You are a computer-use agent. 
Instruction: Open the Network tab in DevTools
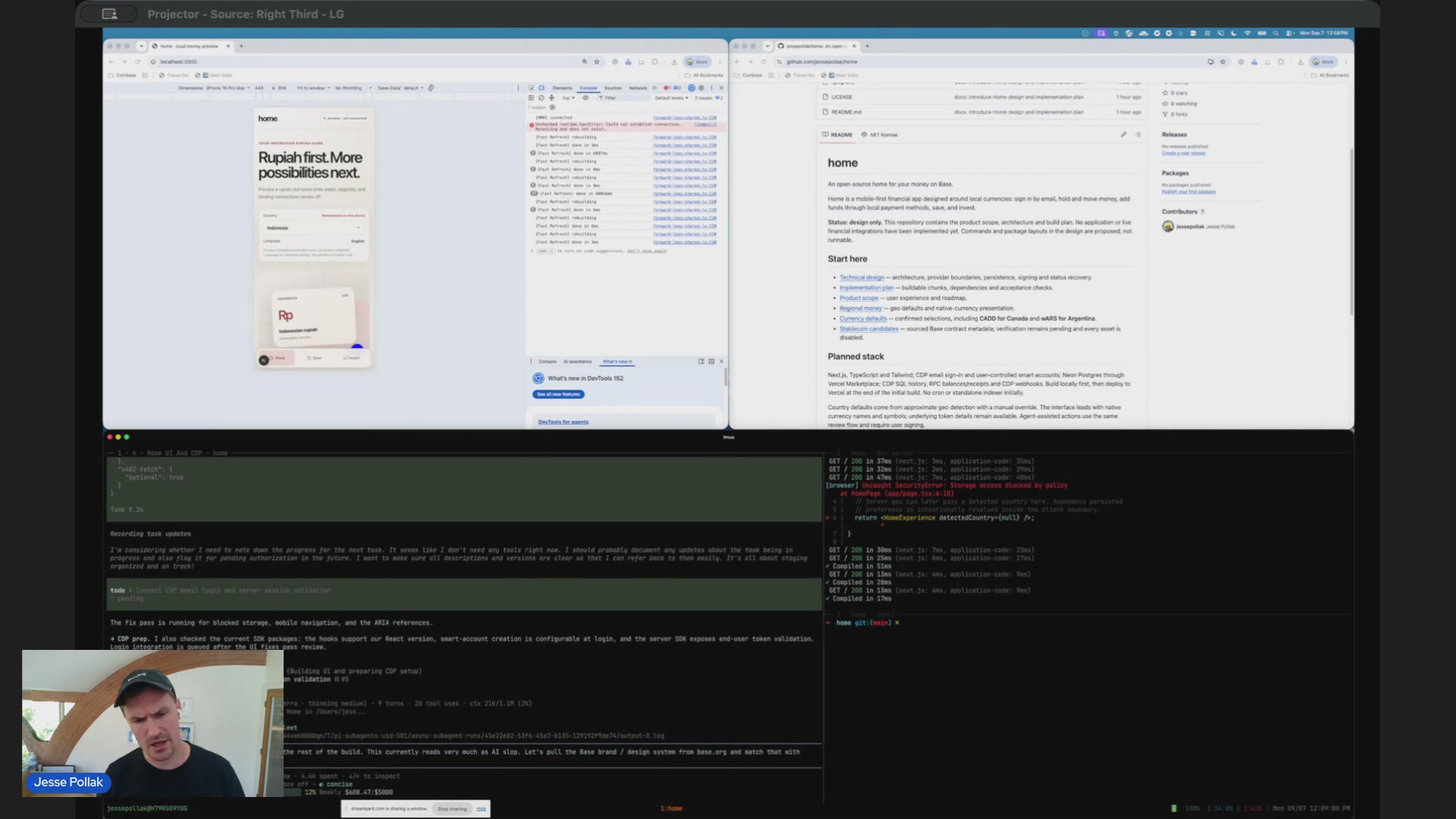click(639, 88)
